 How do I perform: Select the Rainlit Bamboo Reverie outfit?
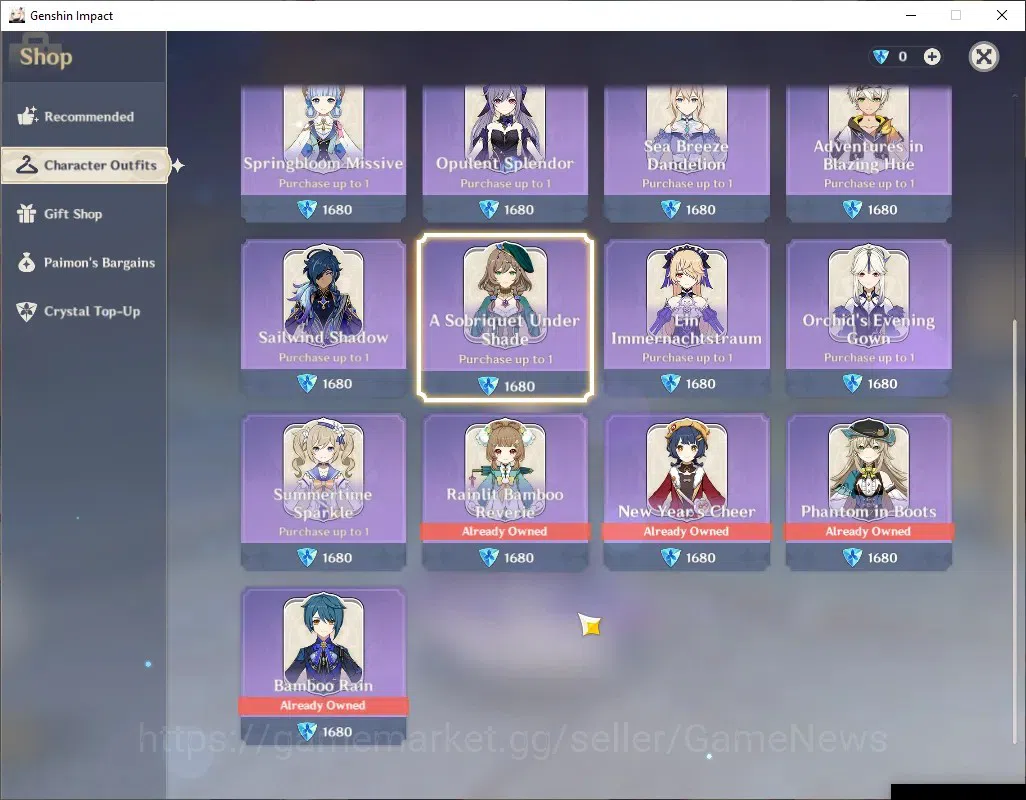pyautogui.click(x=505, y=492)
